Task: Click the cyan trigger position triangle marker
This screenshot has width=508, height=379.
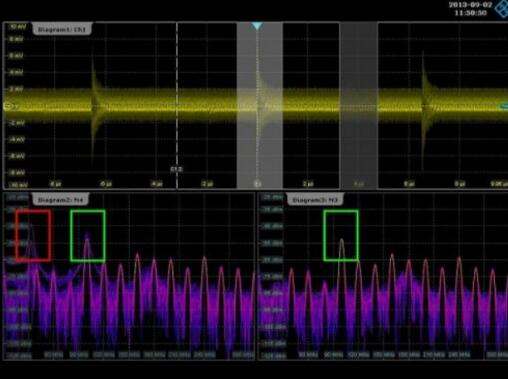Action: coord(257,26)
